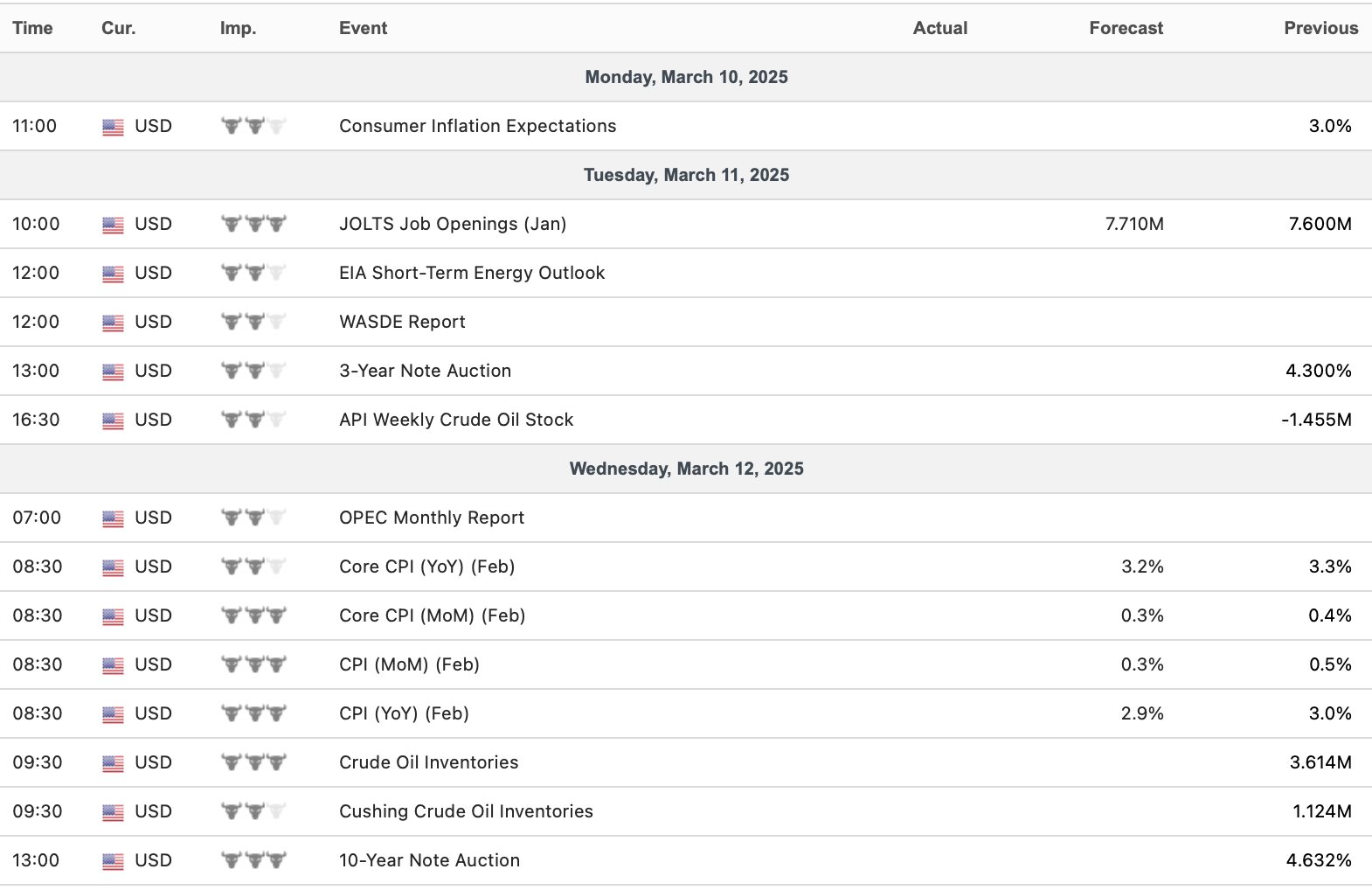Viewport: 1372px width, 890px height.
Task: Click the bull icons for Core CPI (YoY)
Action: 253,567
